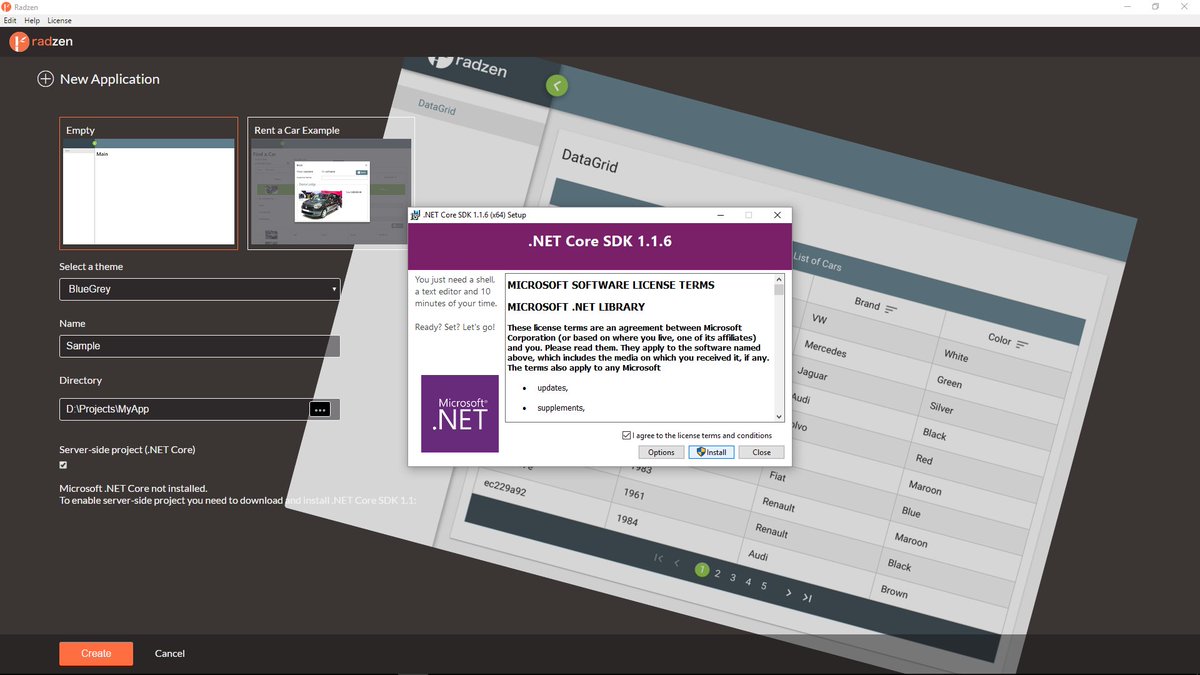1200x675 pixels.
Task: Click the Create button
Action: (x=96, y=653)
